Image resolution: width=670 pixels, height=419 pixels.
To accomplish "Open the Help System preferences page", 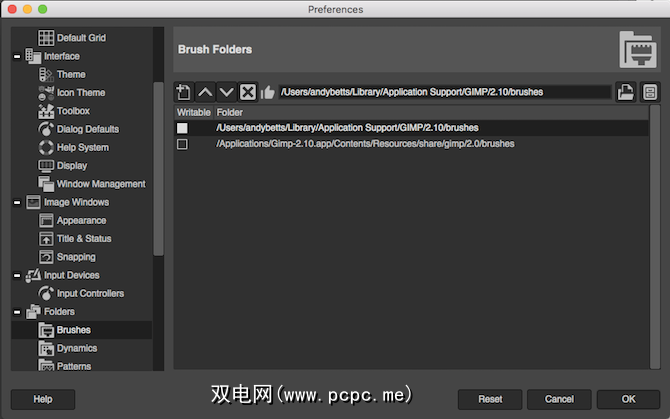I will (x=83, y=148).
